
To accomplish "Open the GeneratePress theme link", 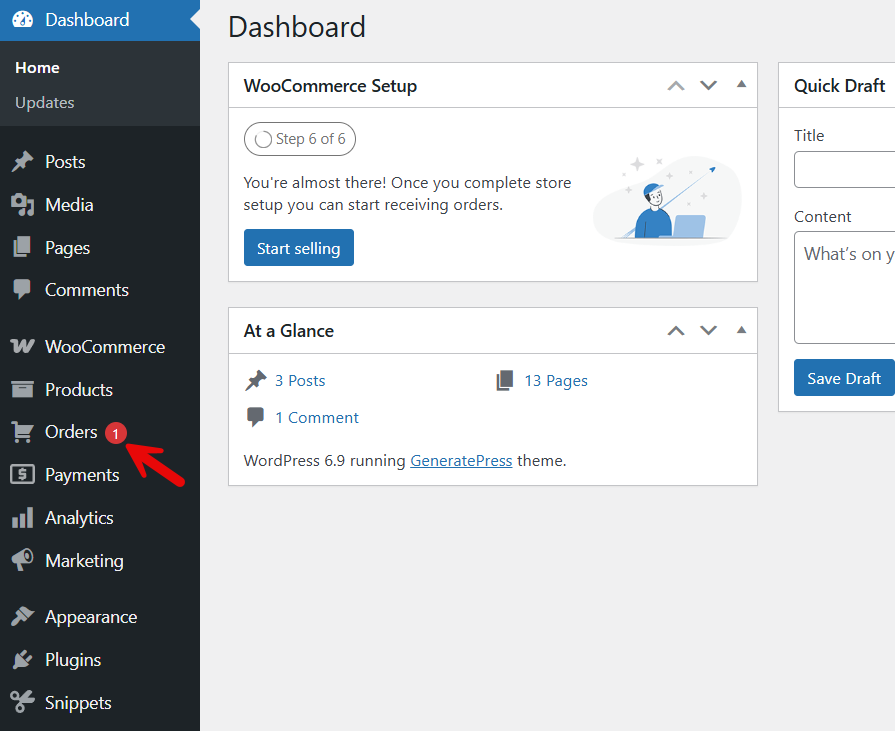I will pos(461,461).
